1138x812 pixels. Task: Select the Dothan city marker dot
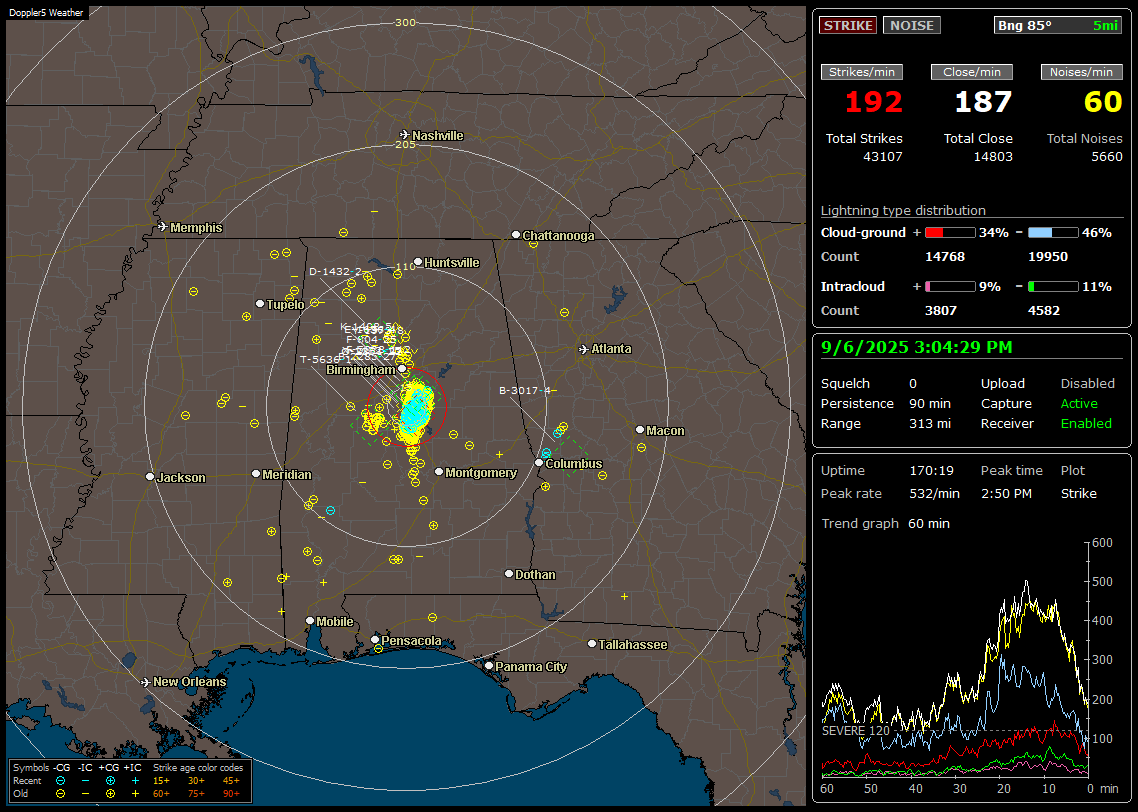509,573
